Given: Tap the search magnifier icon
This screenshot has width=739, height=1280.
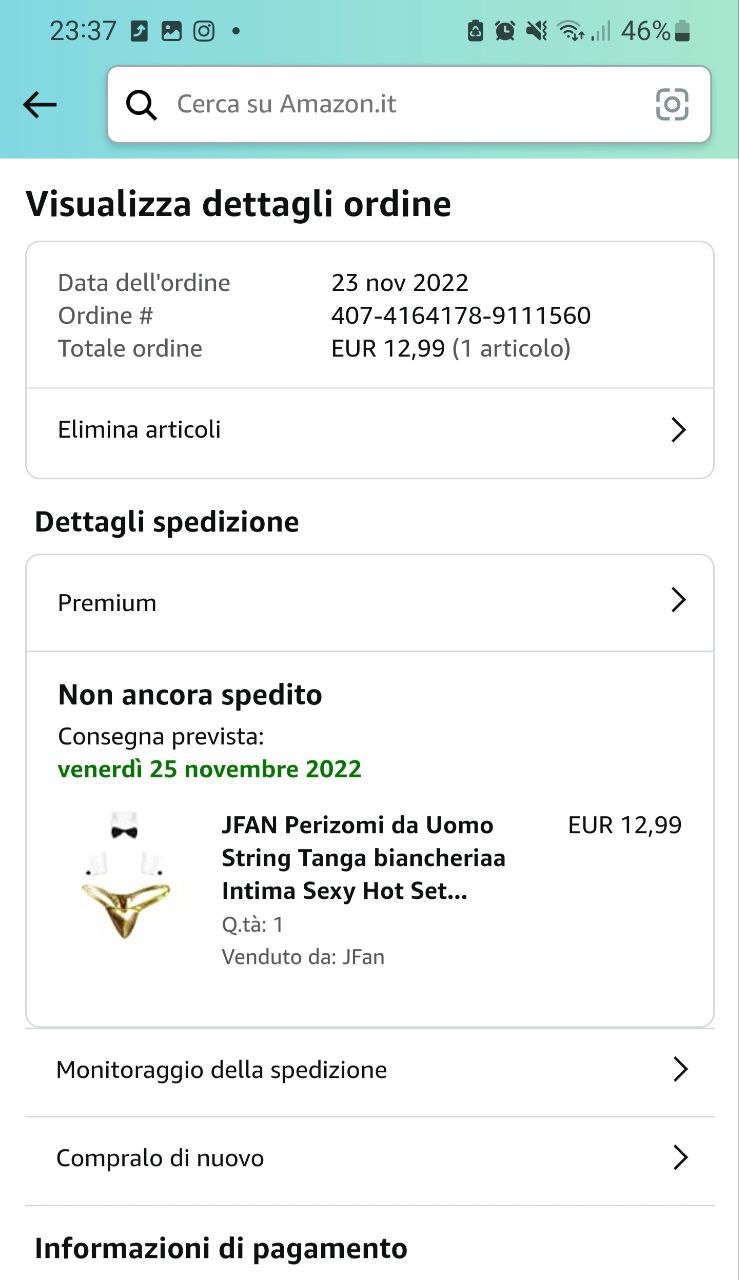Looking at the screenshot, I should click(x=141, y=104).
